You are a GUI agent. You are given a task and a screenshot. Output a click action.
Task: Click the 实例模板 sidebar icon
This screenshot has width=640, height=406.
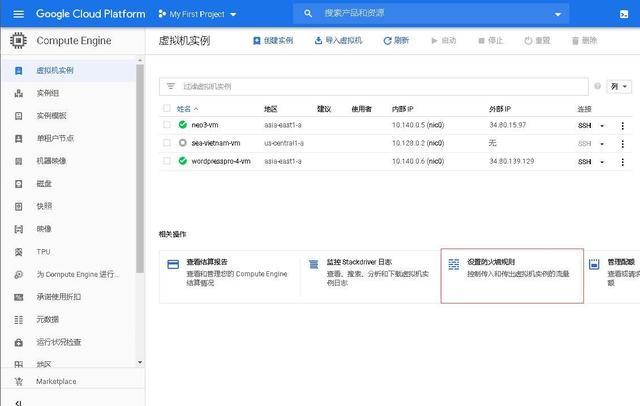(18, 116)
